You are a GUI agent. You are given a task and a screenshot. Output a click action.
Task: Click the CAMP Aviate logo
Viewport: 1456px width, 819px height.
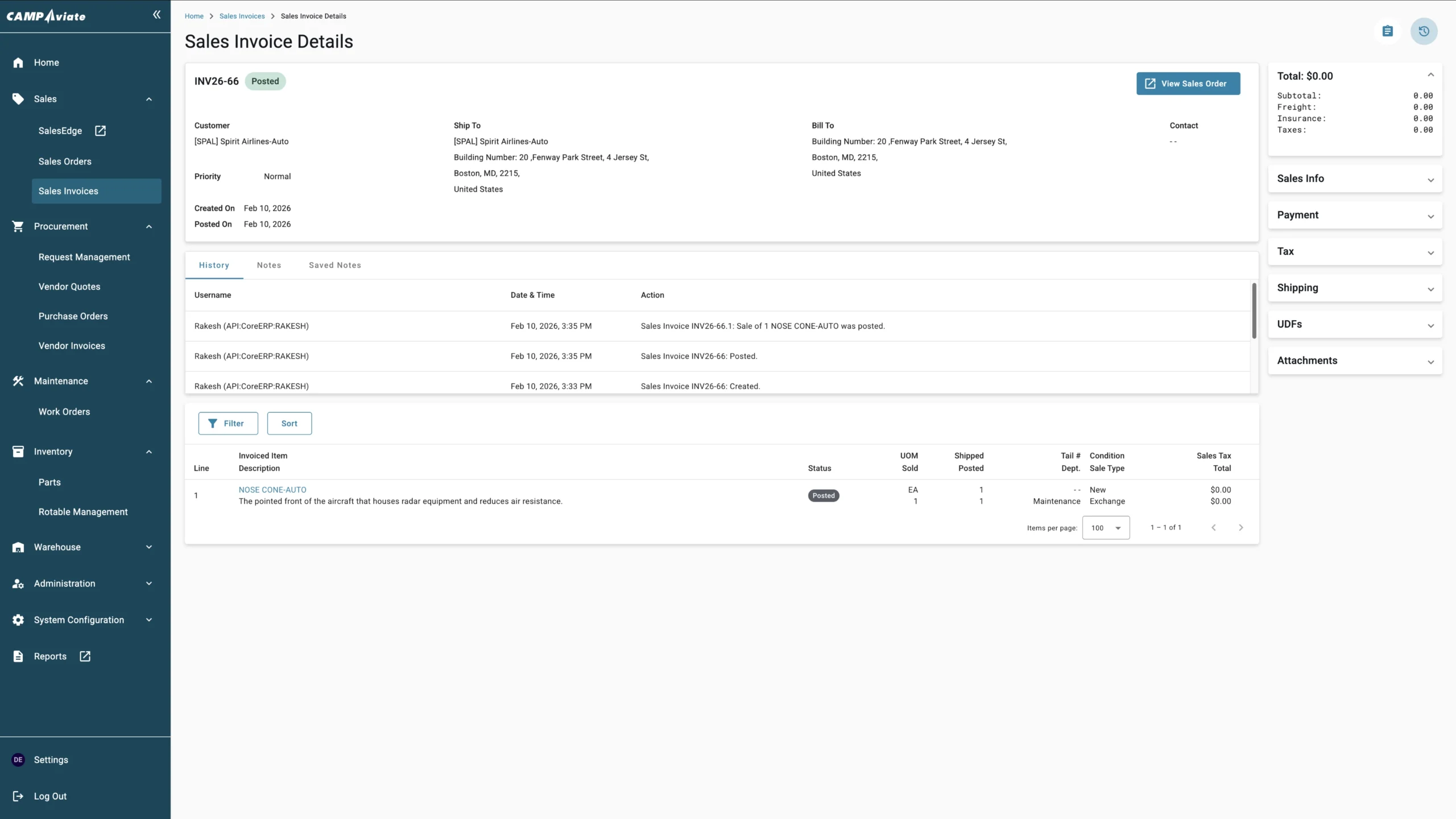click(x=46, y=16)
